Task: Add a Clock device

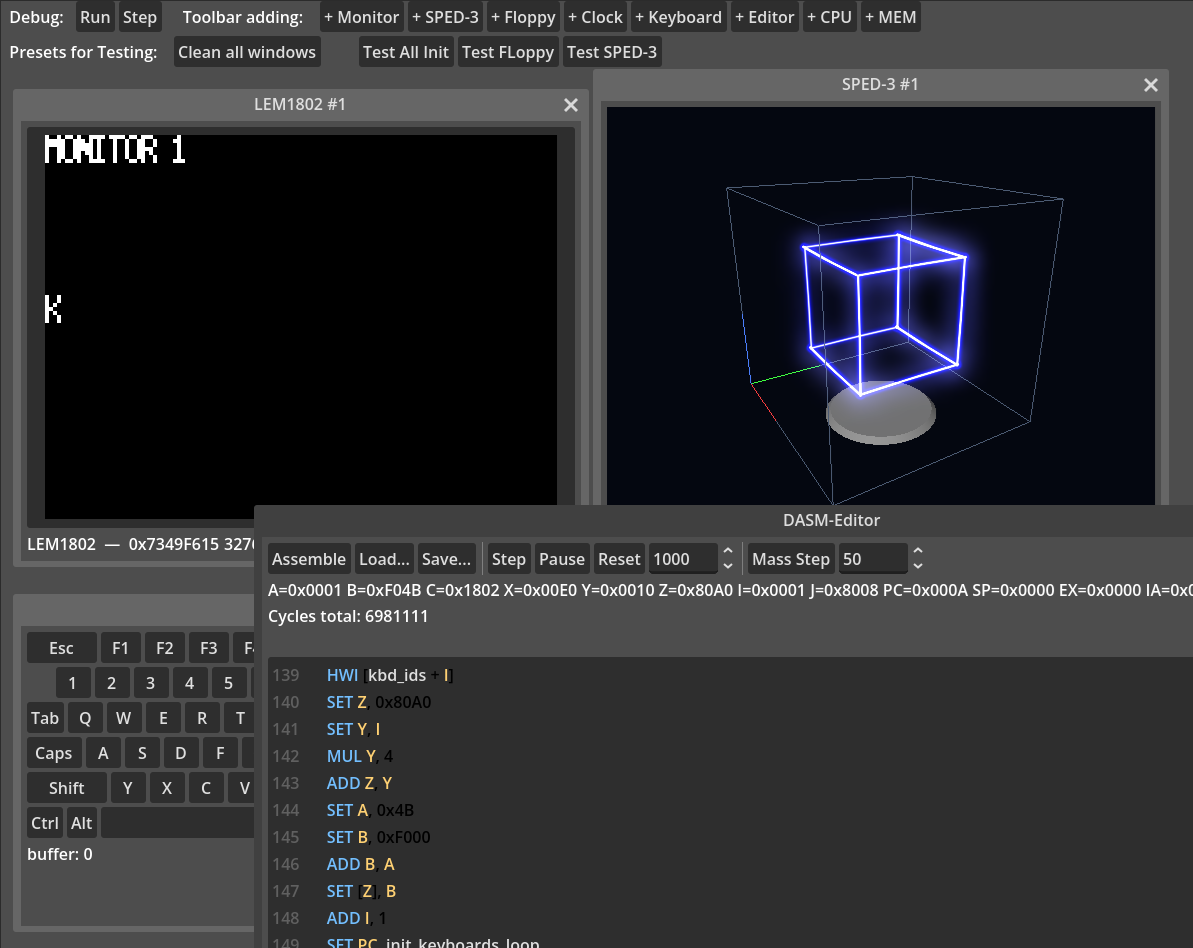Action: click(x=596, y=17)
